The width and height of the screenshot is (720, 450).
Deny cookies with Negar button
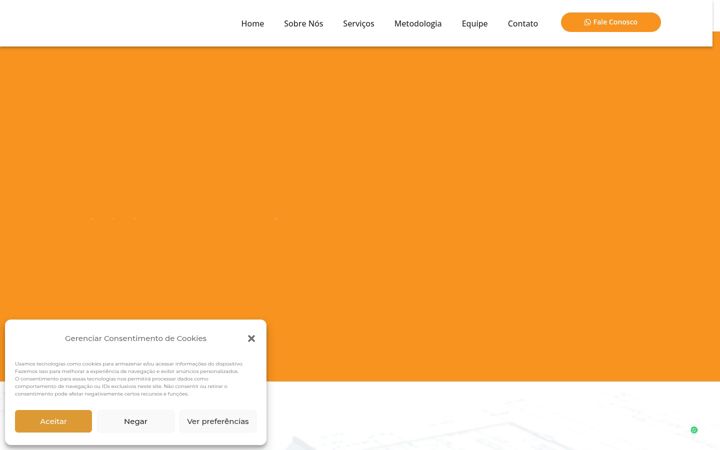tap(135, 421)
